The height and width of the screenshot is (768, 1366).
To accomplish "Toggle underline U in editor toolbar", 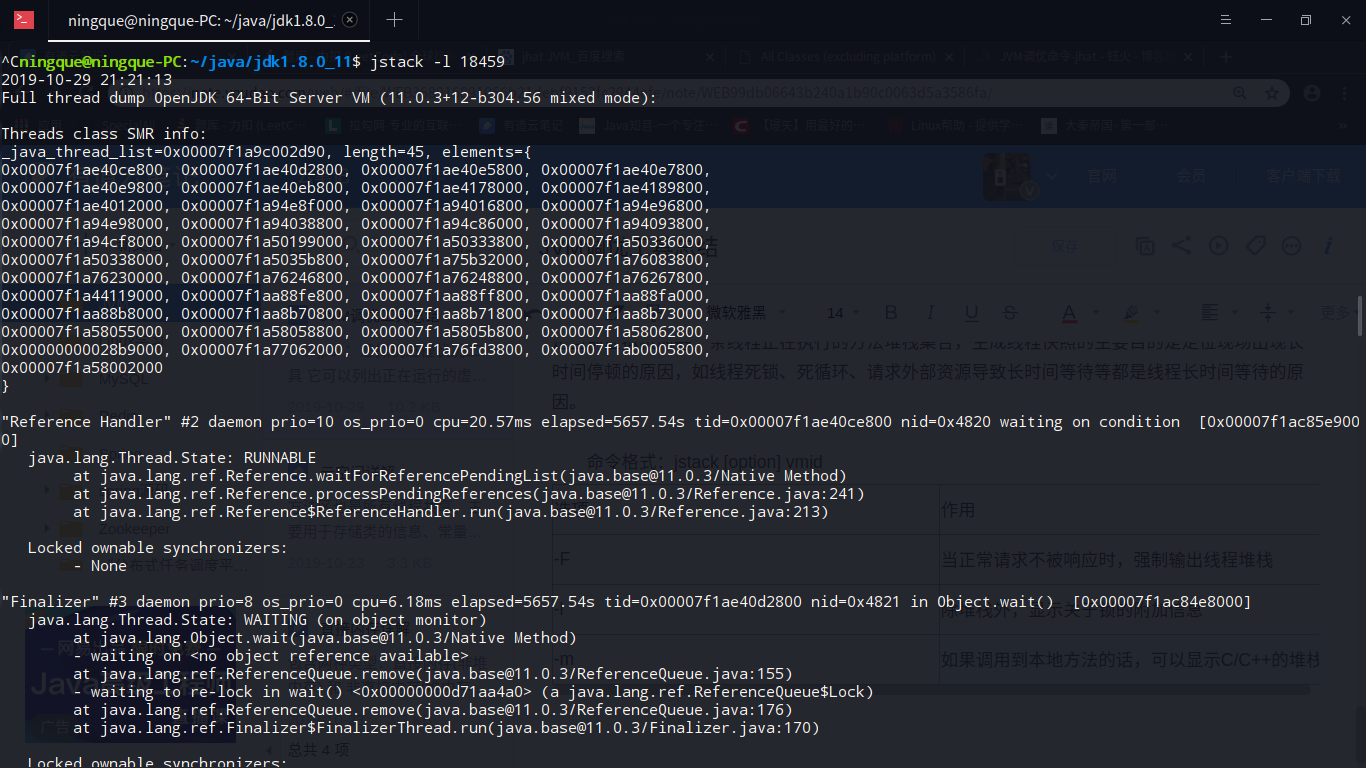I will pos(971,313).
